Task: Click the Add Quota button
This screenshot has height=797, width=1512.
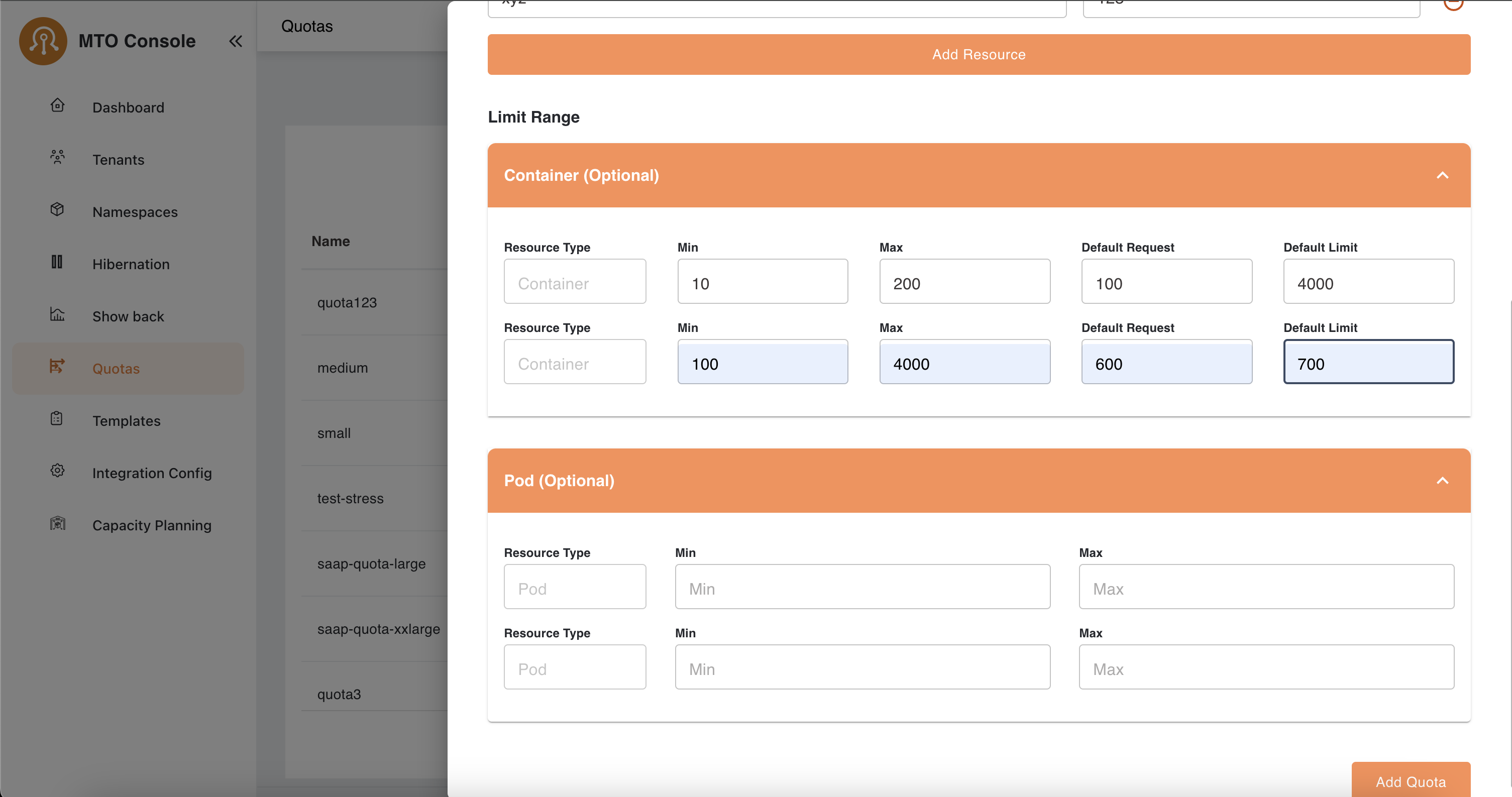Action: click(1410, 781)
